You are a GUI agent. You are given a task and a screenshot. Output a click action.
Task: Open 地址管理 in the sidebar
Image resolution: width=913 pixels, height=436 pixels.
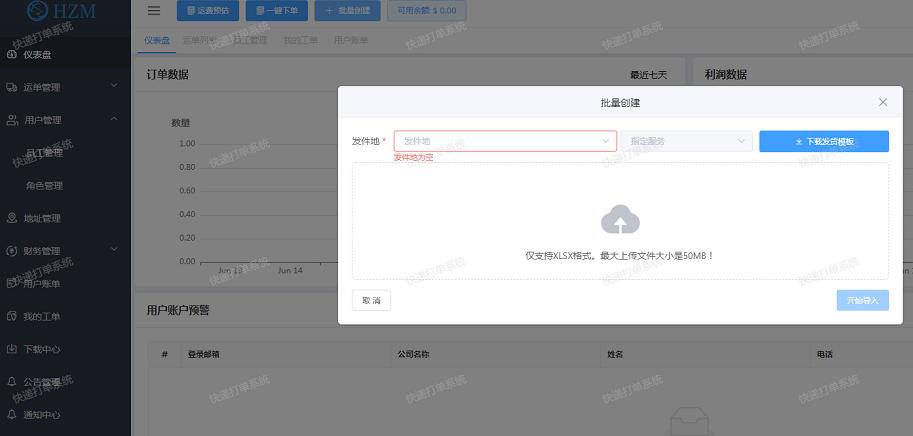[42, 218]
